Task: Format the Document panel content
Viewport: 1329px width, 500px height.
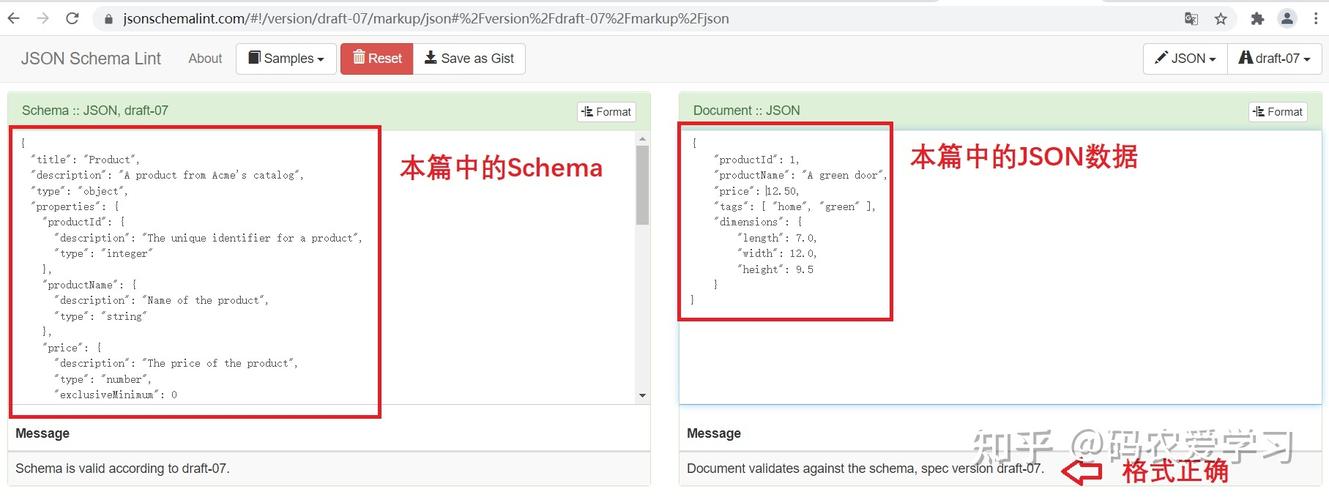Action: pyautogui.click(x=1277, y=112)
